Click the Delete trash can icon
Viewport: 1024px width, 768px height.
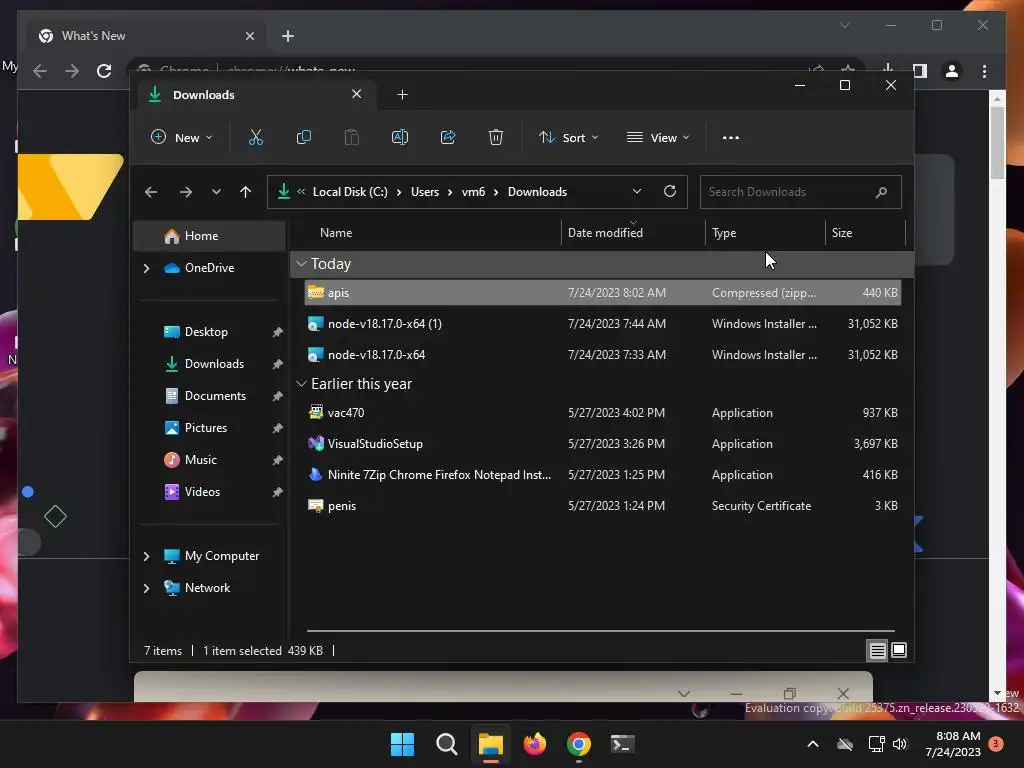[496, 138]
